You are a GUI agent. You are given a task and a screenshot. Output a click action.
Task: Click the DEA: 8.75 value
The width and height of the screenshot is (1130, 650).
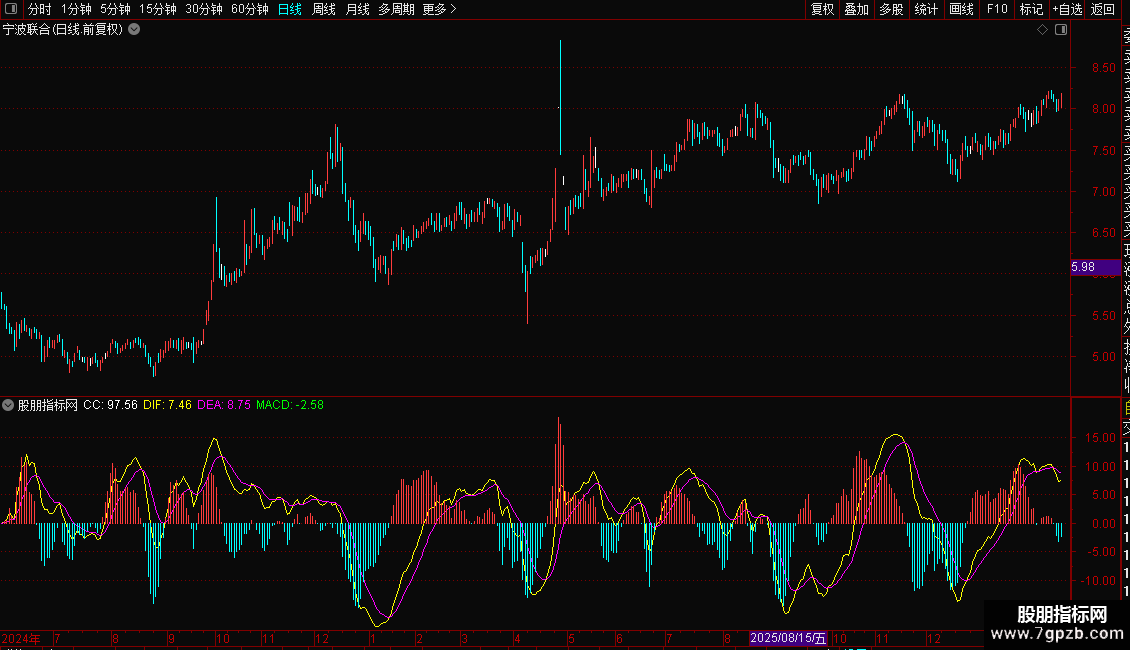tap(224, 405)
